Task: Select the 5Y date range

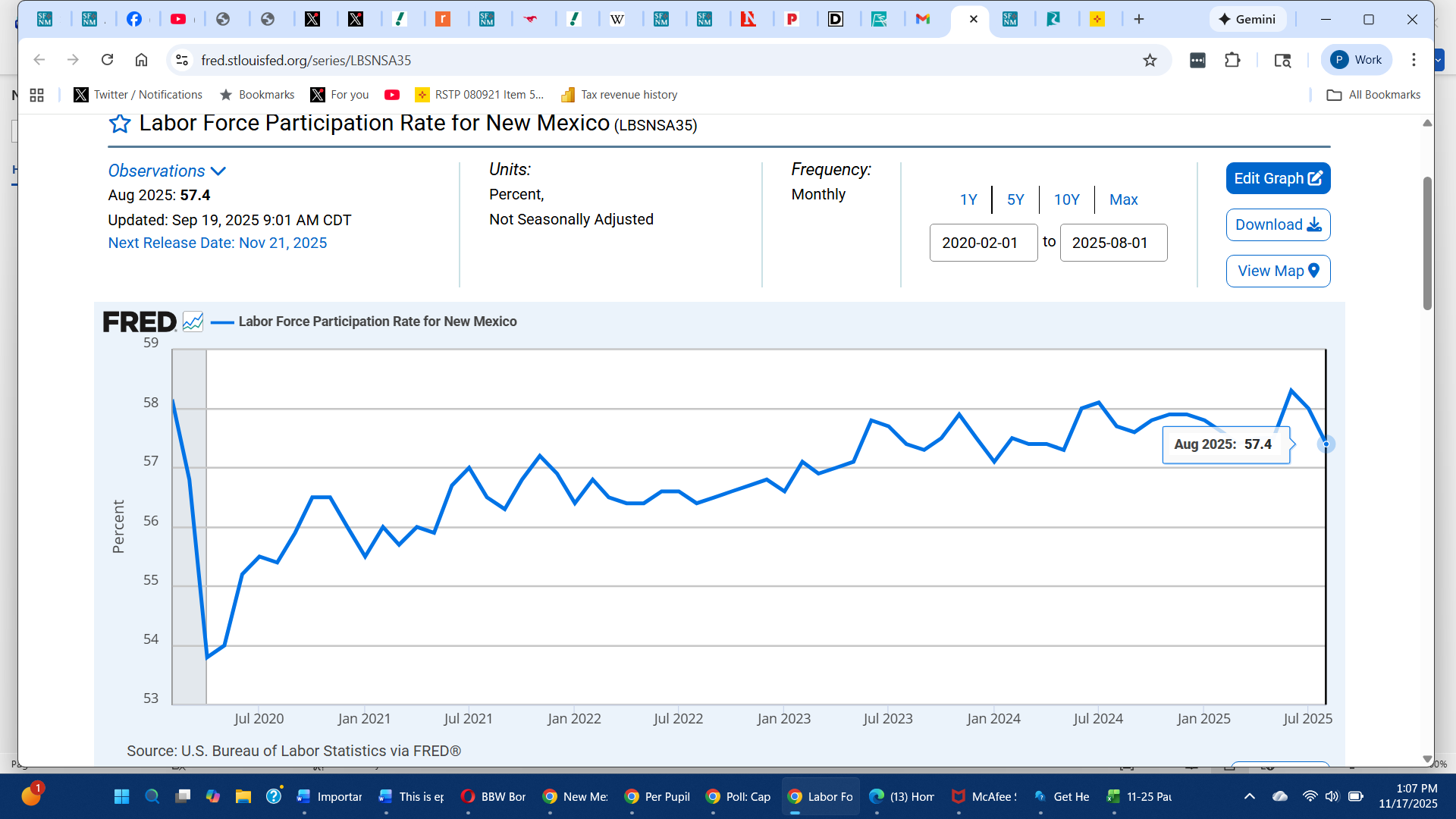Action: click(1015, 199)
